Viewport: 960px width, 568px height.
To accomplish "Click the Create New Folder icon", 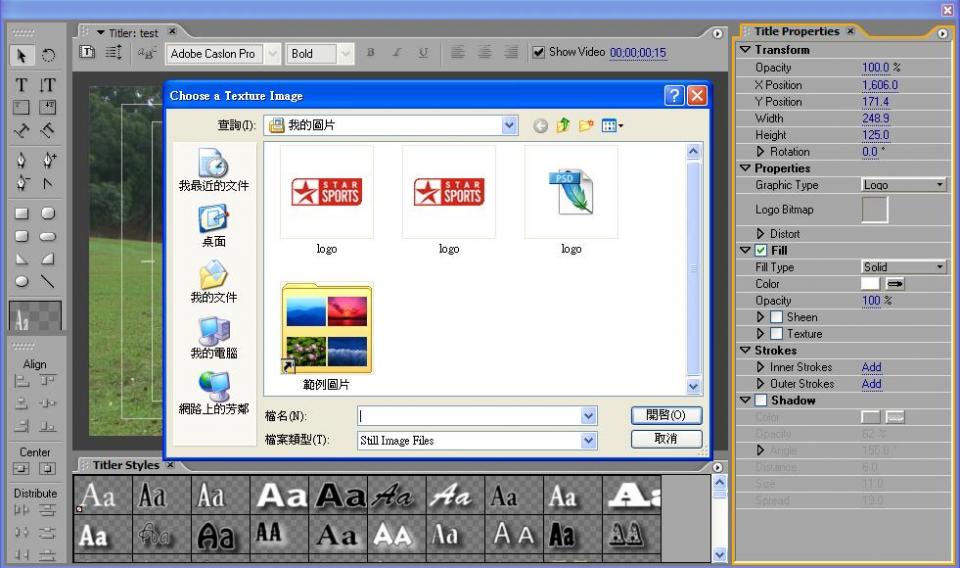I will (x=585, y=126).
